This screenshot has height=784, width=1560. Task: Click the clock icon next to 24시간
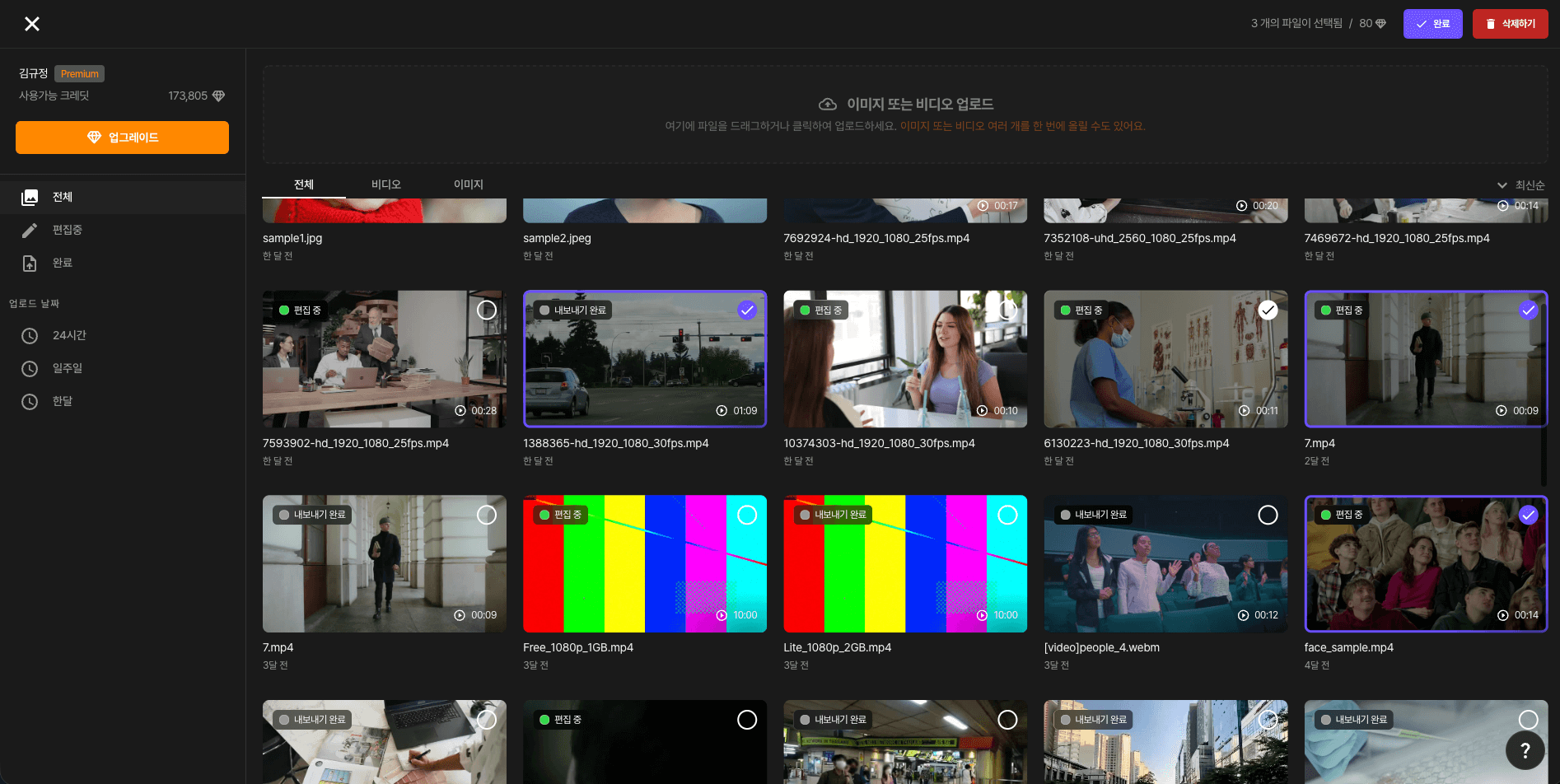click(x=30, y=336)
